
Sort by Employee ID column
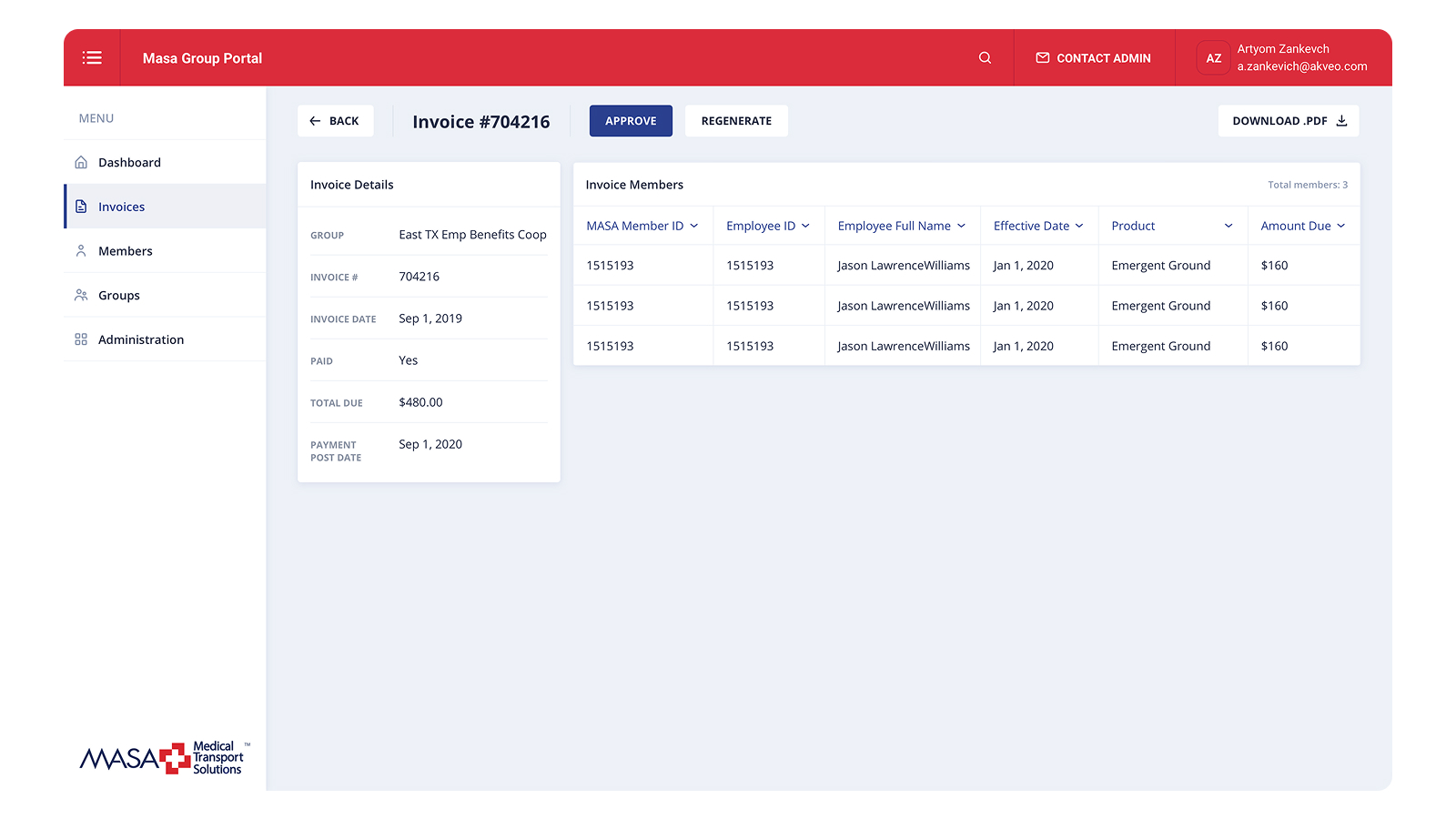coord(768,226)
